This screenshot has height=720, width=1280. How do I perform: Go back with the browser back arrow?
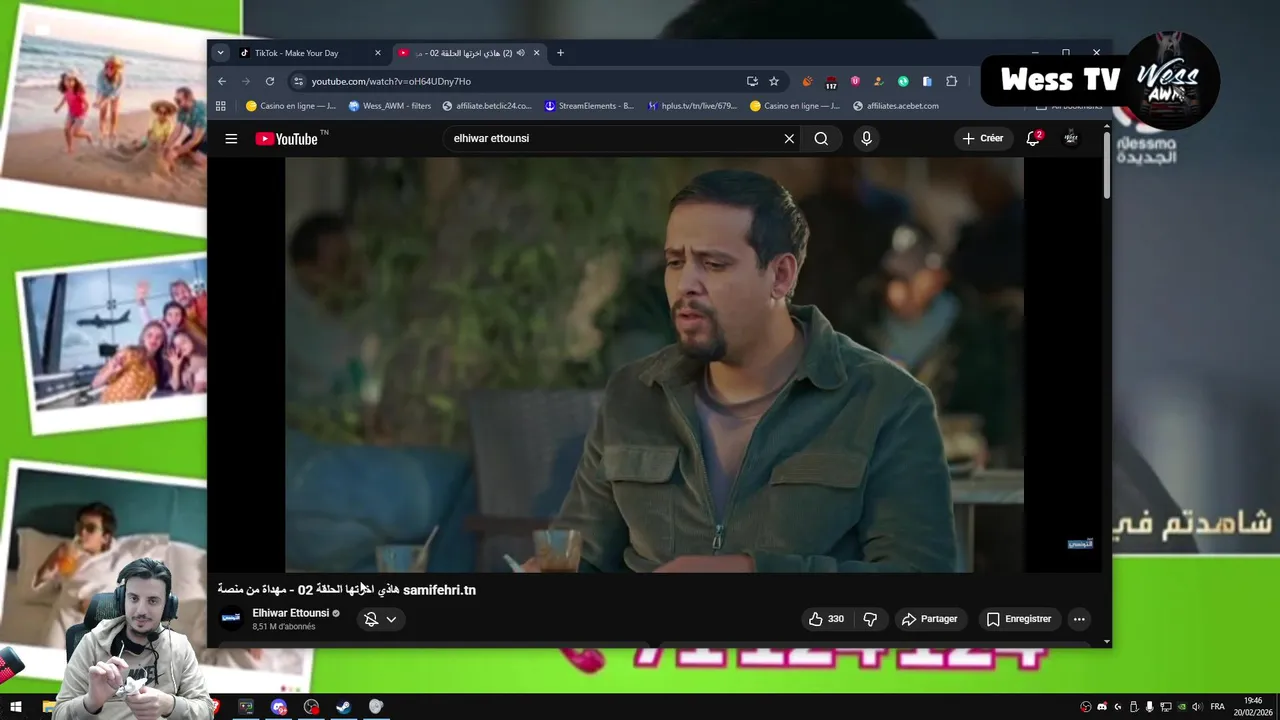(x=222, y=81)
